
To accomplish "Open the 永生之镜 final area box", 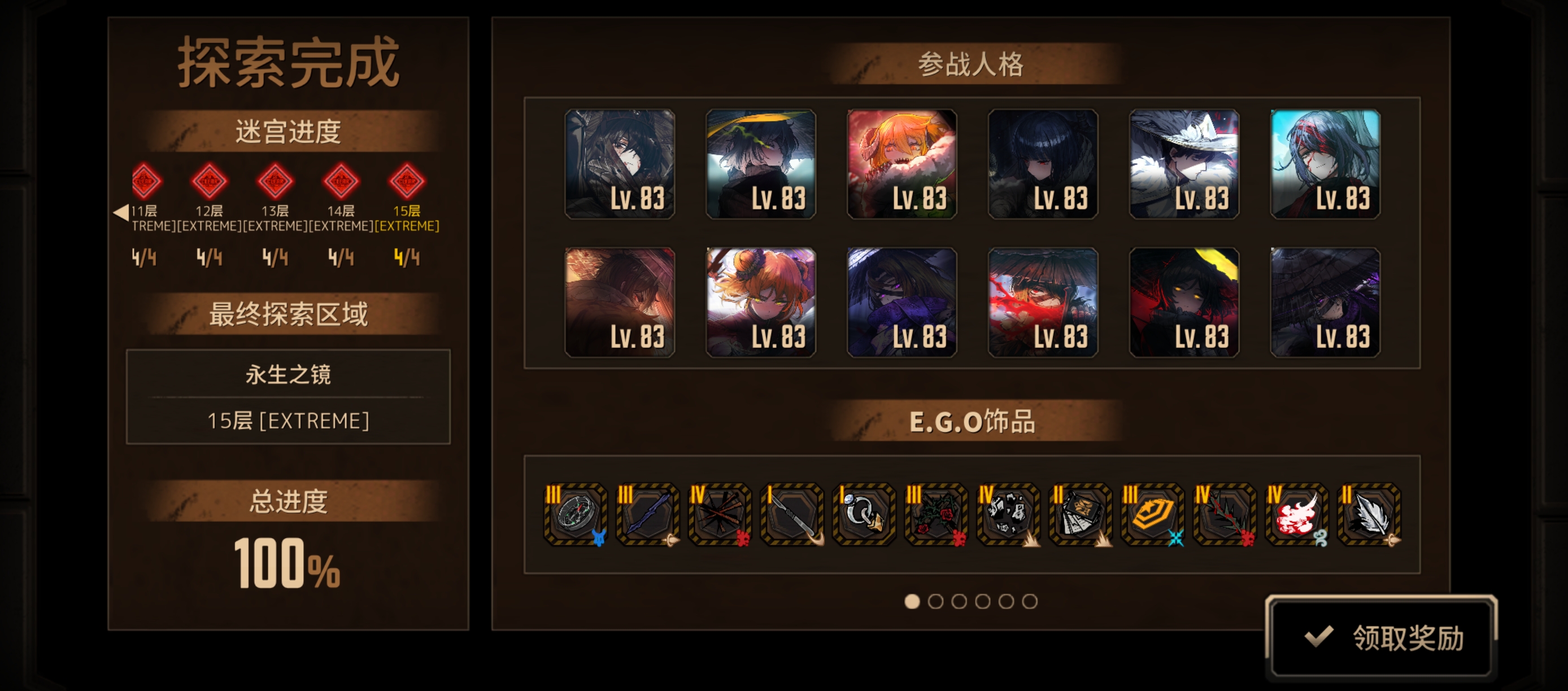I will pos(288,397).
